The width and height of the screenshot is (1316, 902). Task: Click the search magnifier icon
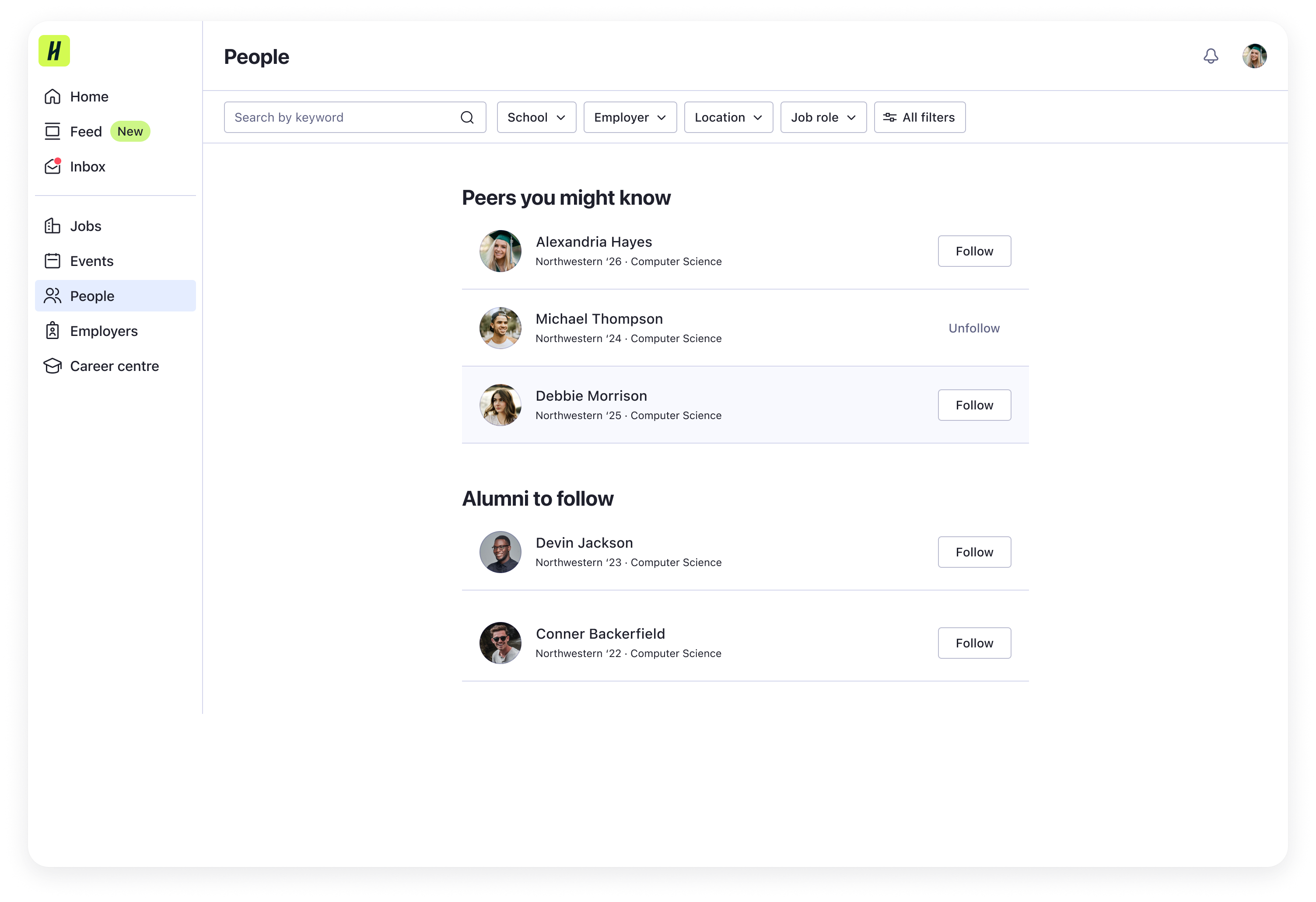tap(467, 117)
